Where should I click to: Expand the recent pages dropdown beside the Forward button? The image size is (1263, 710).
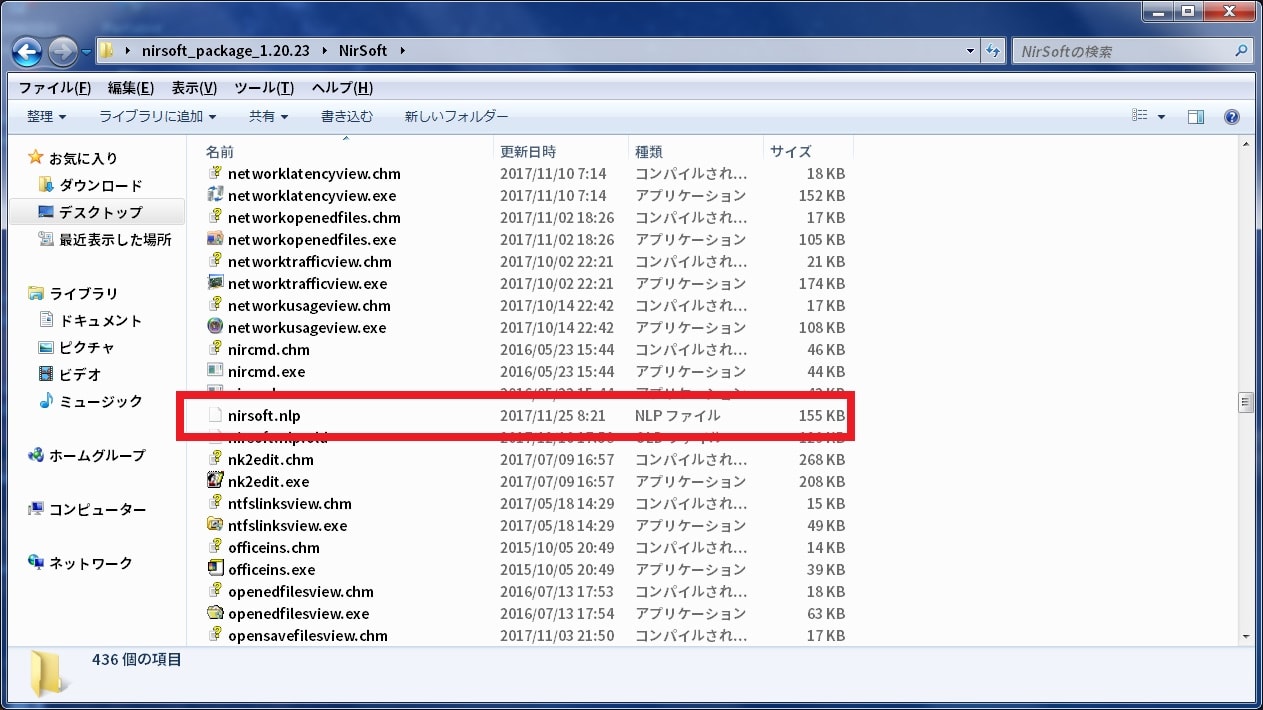(x=86, y=51)
